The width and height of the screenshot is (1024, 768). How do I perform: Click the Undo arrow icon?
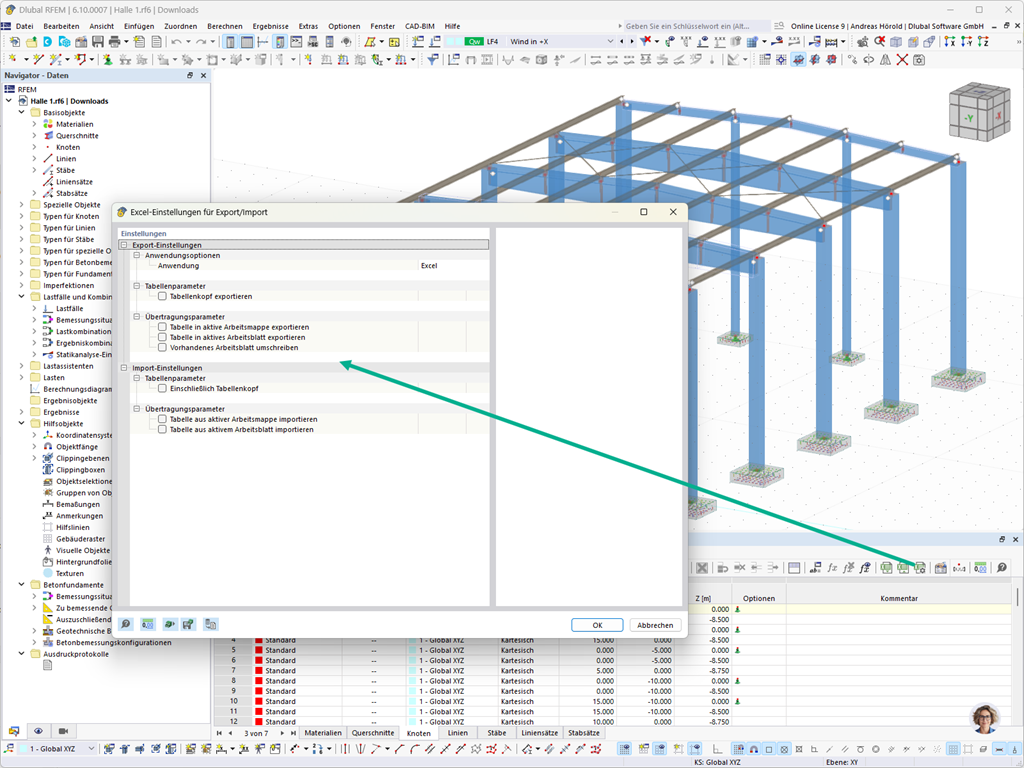pos(176,42)
